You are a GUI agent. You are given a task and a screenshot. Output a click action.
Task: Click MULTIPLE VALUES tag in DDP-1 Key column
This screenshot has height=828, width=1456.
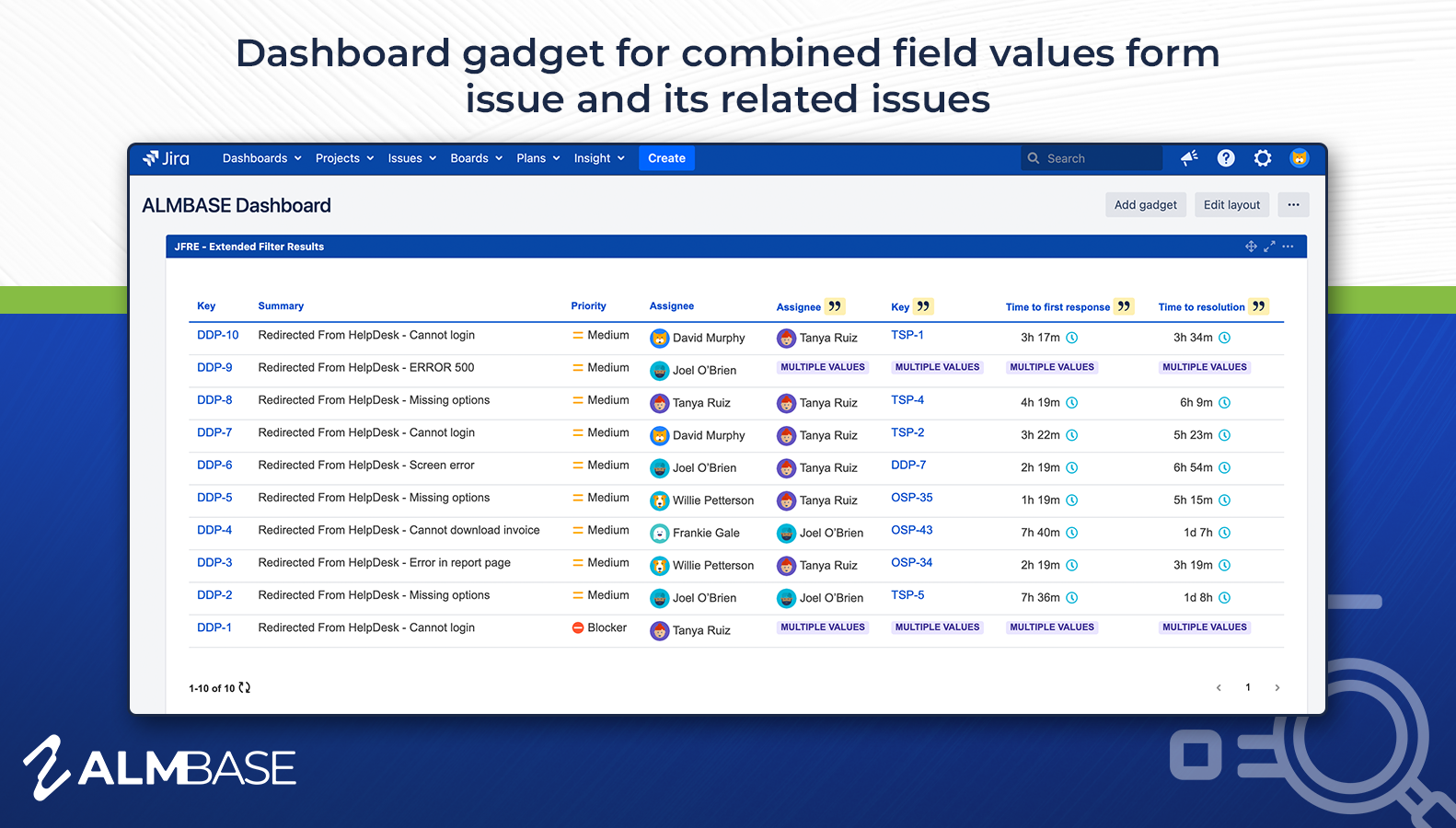937,627
